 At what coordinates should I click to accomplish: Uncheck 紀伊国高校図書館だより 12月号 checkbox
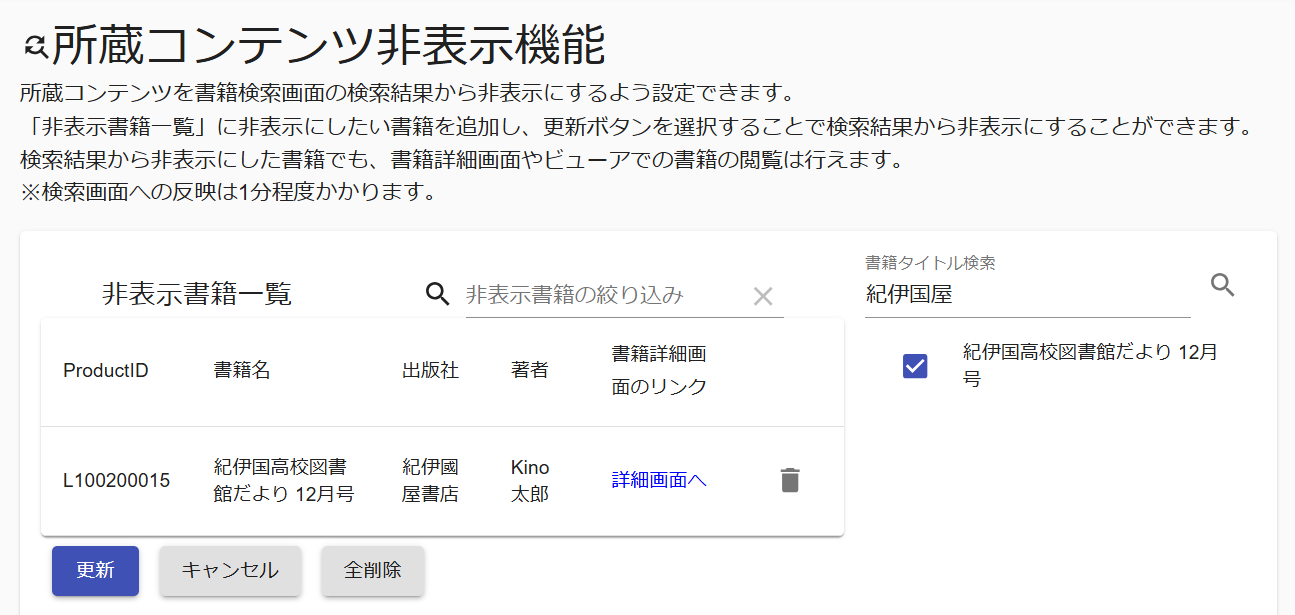pos(915,366)
